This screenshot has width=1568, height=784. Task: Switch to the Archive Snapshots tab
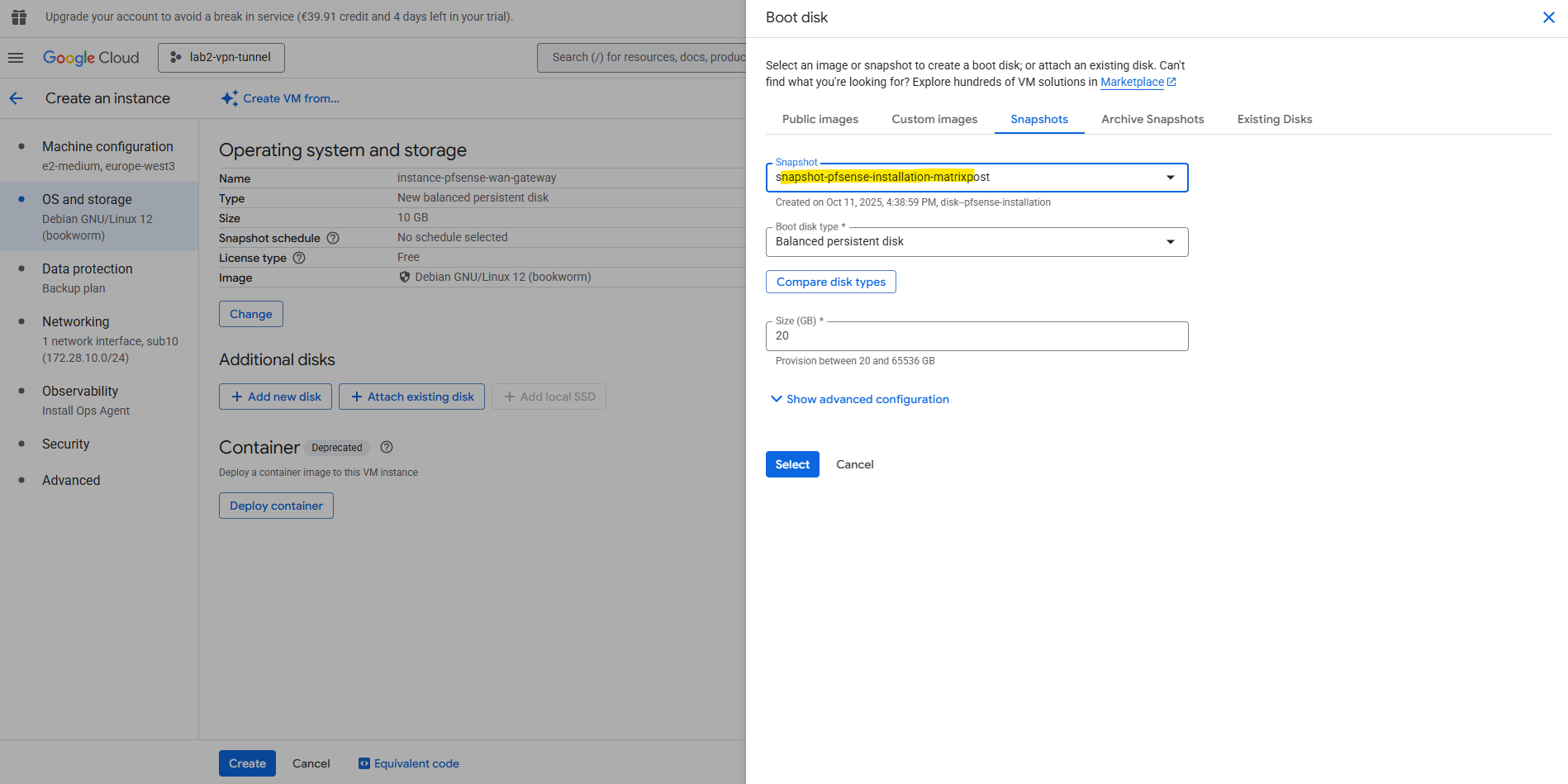pos(1152,119)
